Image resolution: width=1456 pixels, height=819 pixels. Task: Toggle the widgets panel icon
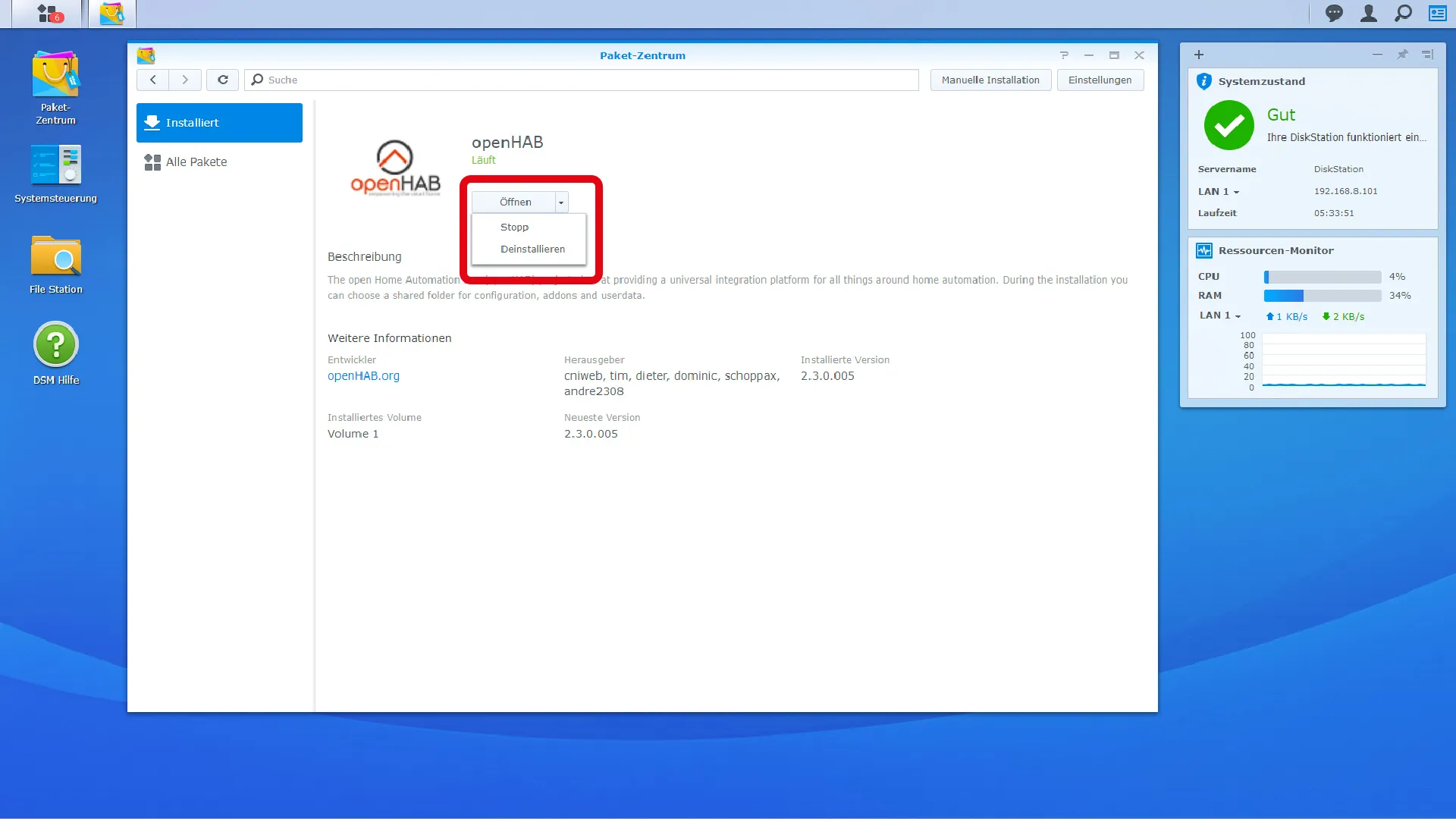point(1438,13)
